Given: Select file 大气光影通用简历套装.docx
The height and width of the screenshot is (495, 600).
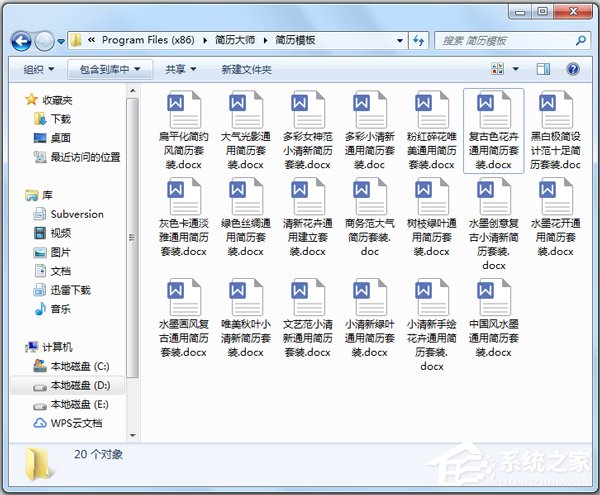Looking at the screenshot, I should (x=246, y=130).
